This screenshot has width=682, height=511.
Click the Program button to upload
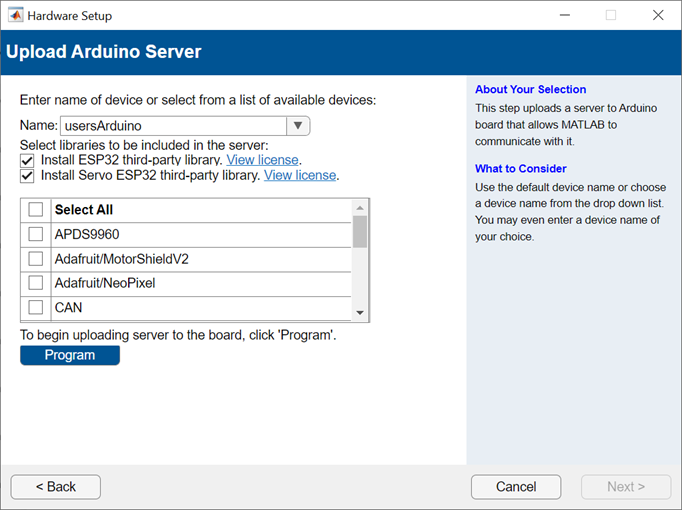tap(70, 355)
